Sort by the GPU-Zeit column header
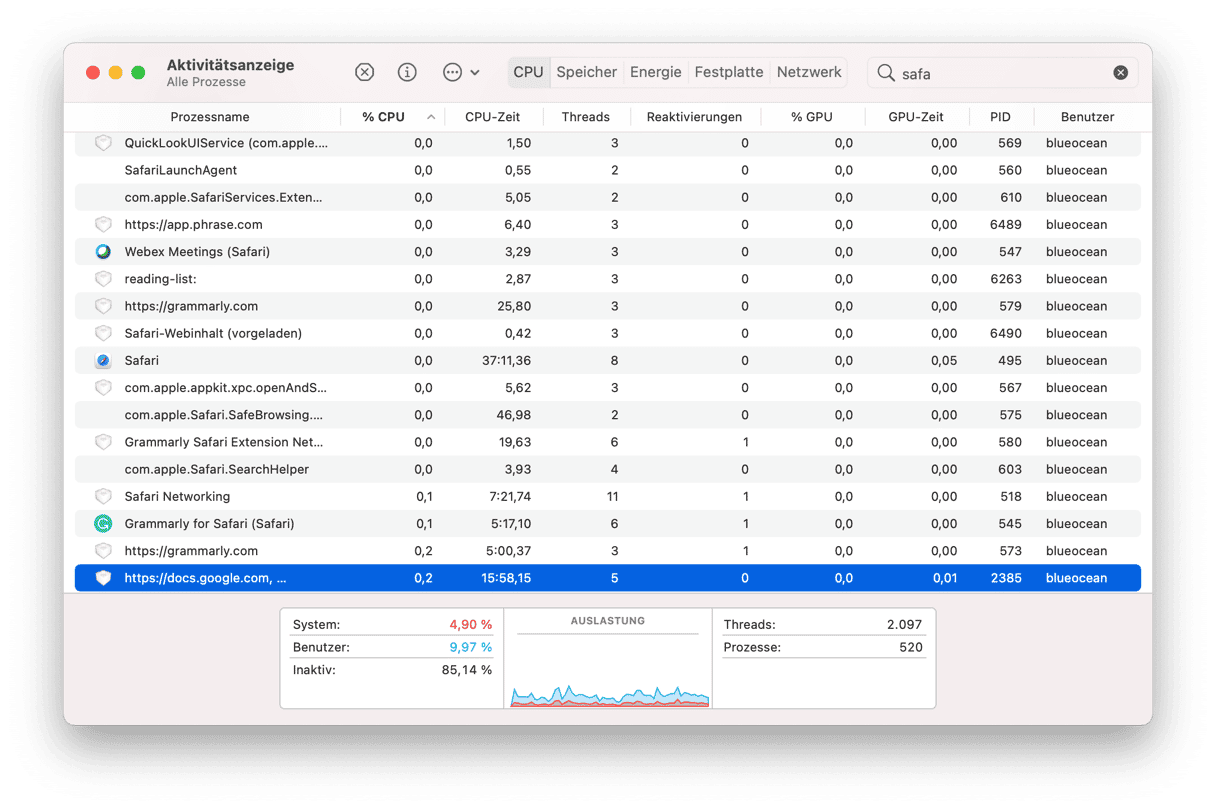 click(x=916, y=117)
